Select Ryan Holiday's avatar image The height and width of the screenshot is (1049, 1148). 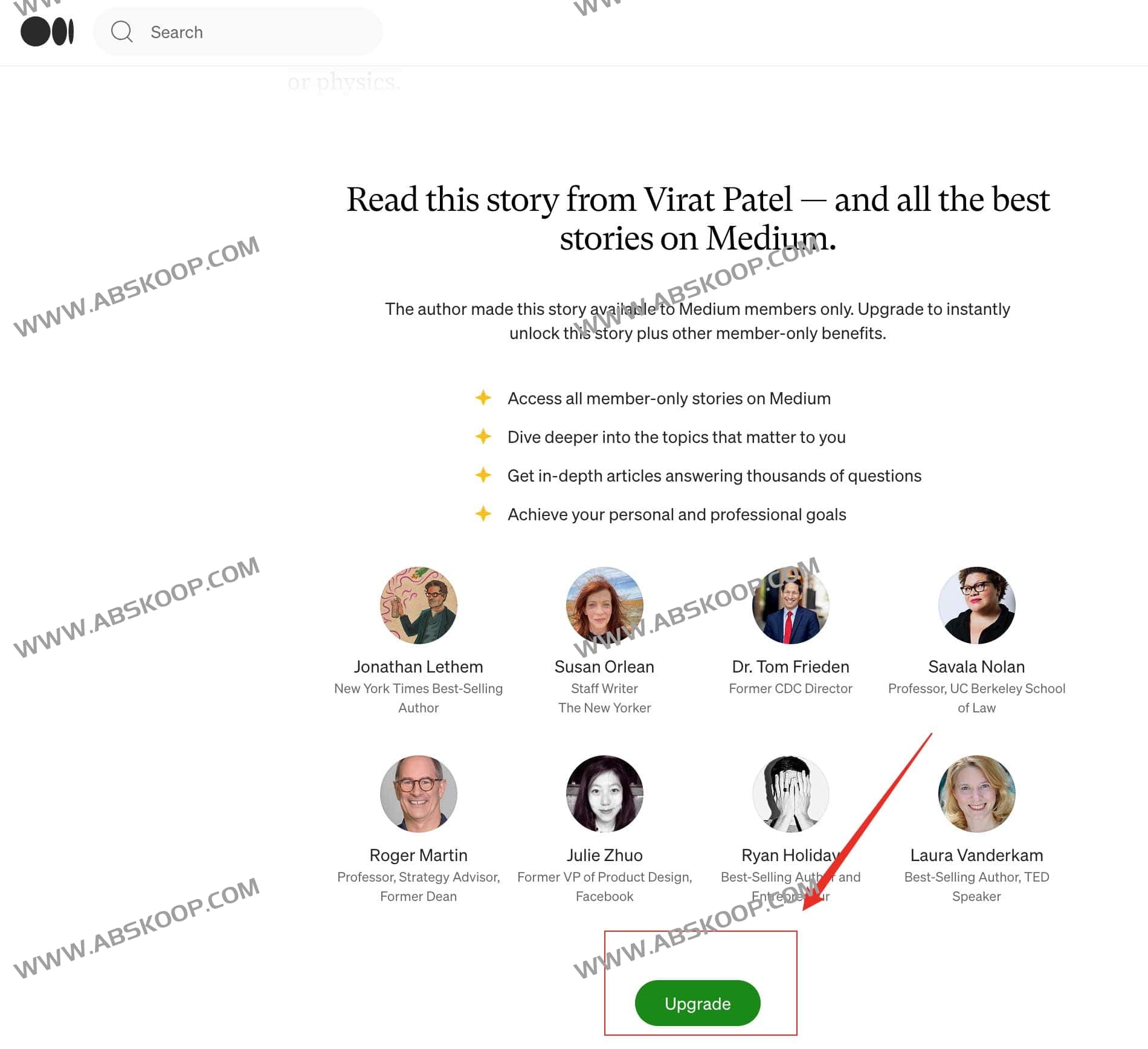click(x=790, y=793)
